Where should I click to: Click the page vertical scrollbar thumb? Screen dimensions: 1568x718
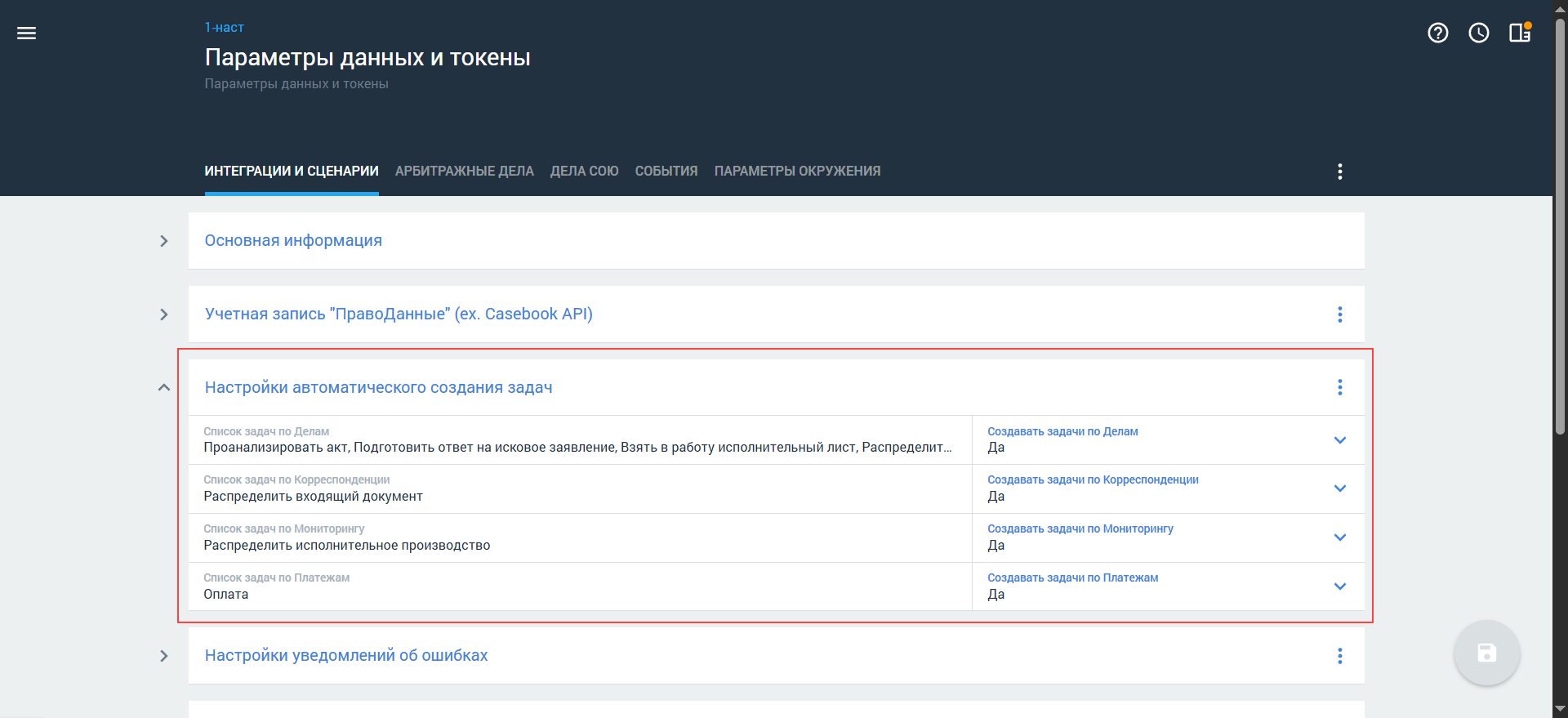coord(1560,225)
